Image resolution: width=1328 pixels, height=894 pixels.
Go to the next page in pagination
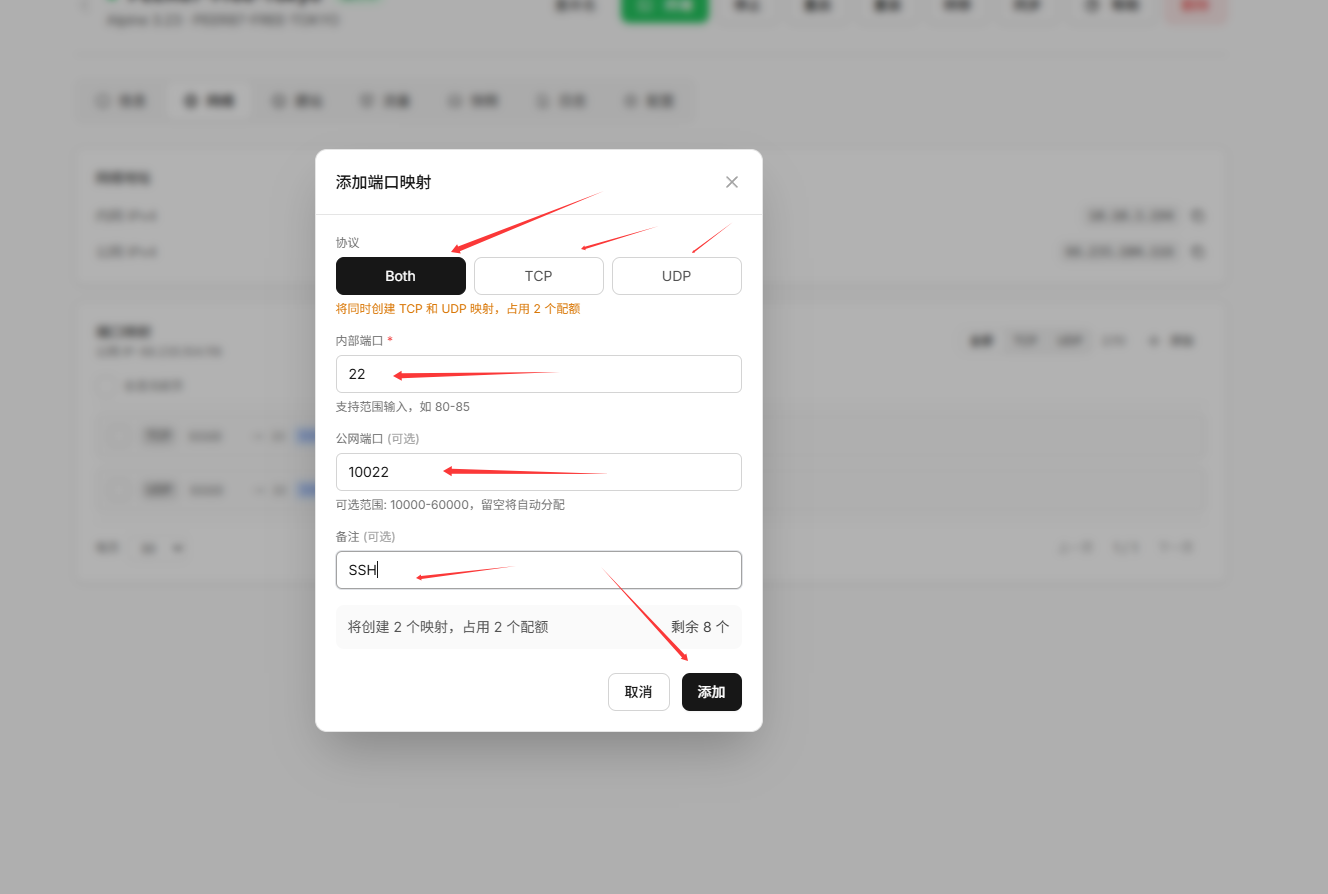pyautogui.click(x=1174, y=548)
